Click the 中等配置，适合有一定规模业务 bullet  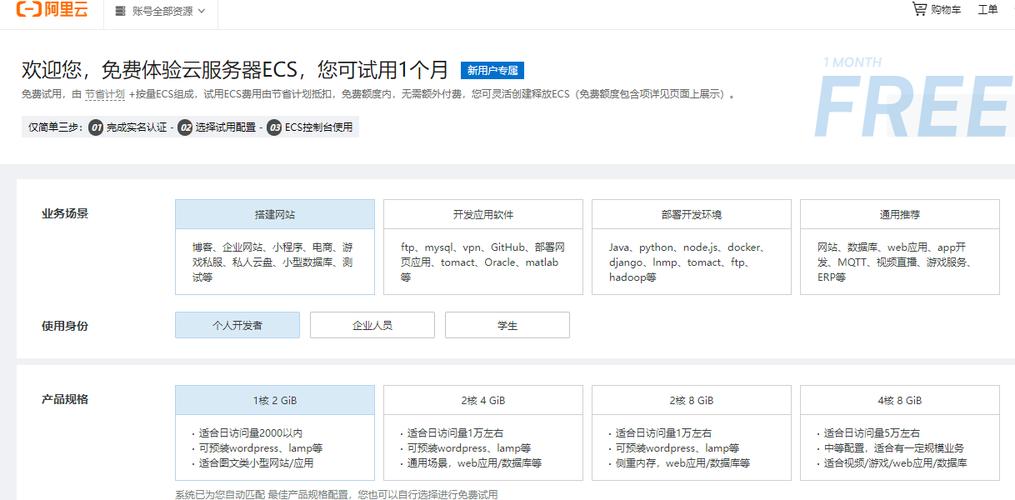click(x=894, y=448)
